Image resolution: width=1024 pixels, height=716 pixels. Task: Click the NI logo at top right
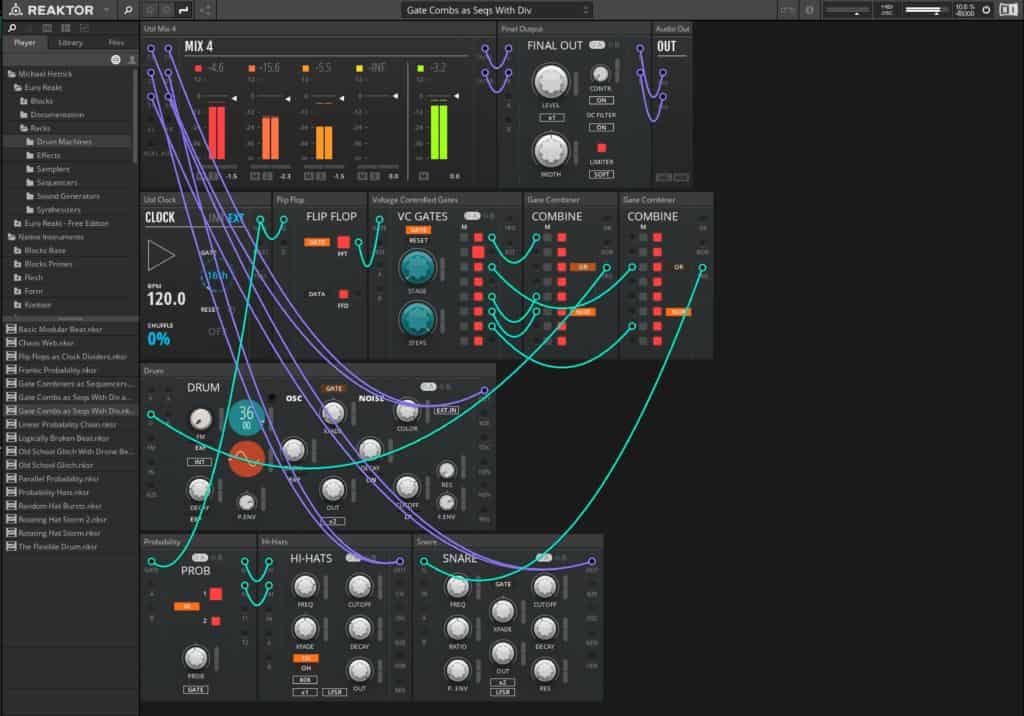coord(1007,10)
